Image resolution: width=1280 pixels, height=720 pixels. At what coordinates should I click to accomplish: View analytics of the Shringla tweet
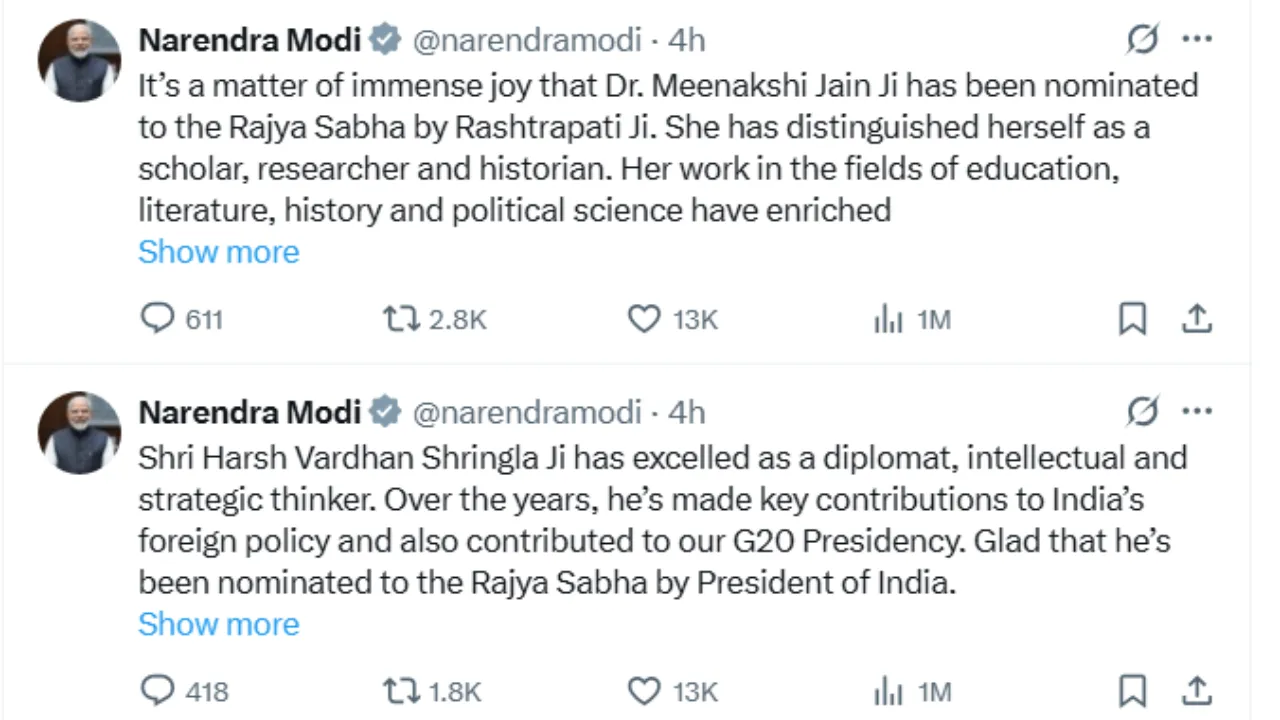[x=888, y=692]
